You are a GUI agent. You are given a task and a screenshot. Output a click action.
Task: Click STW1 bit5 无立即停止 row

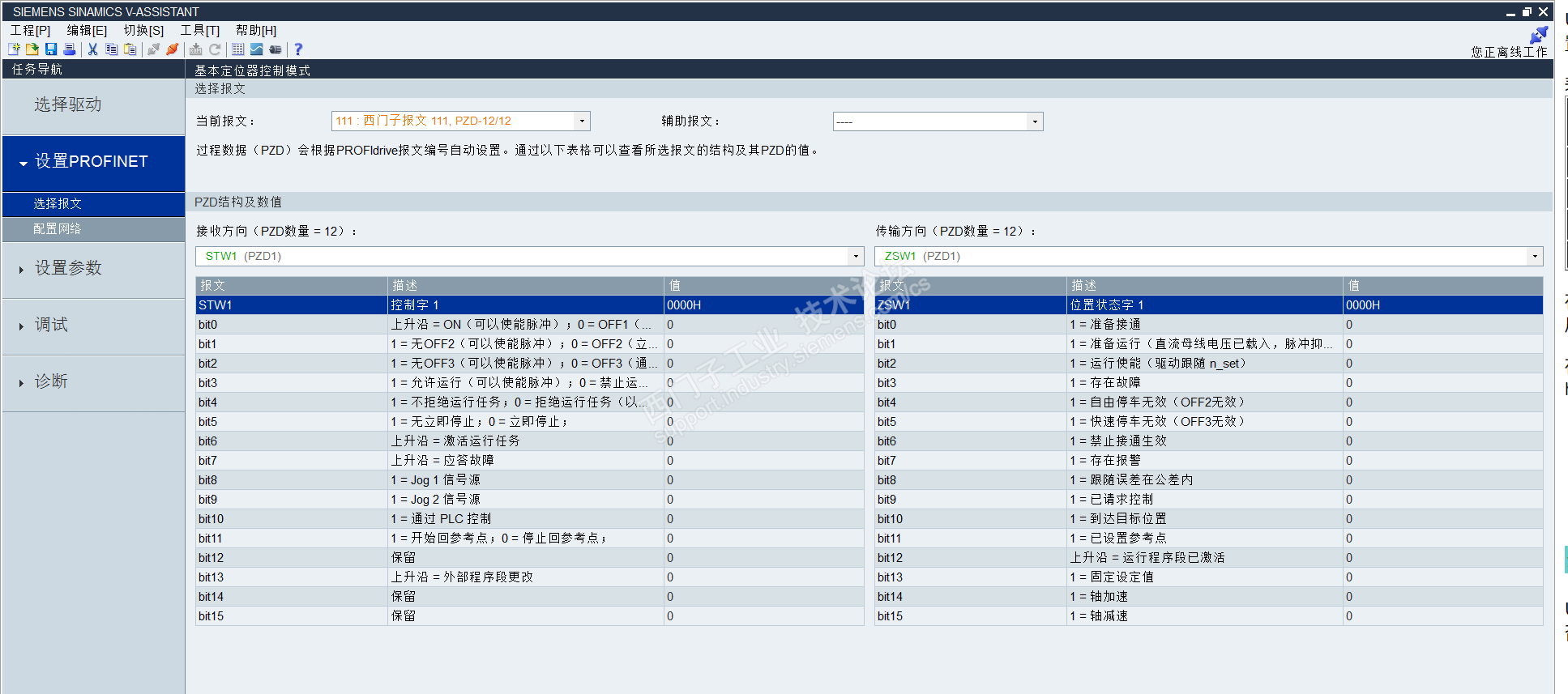click(x=529, y=422)
